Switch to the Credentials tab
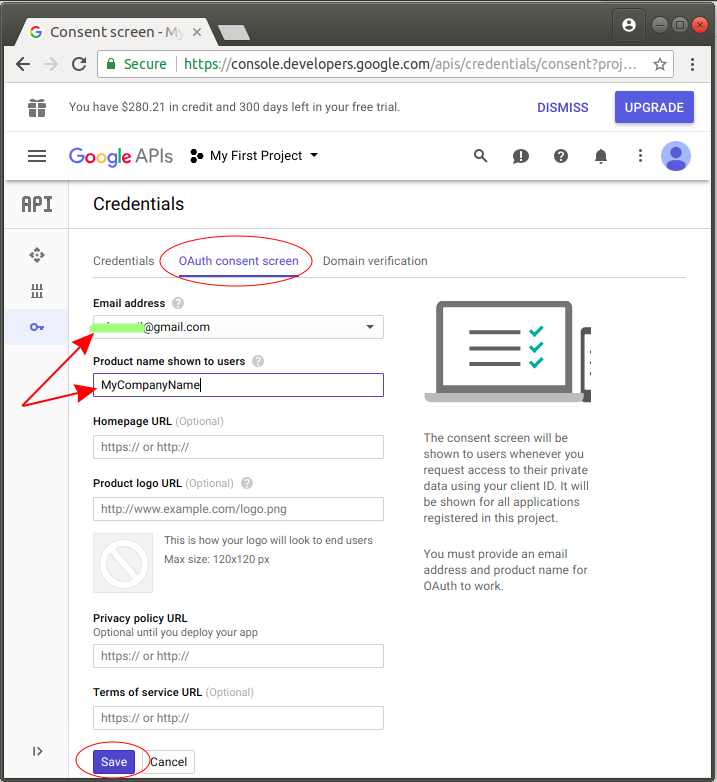717x782 pixels. (124, 261)
